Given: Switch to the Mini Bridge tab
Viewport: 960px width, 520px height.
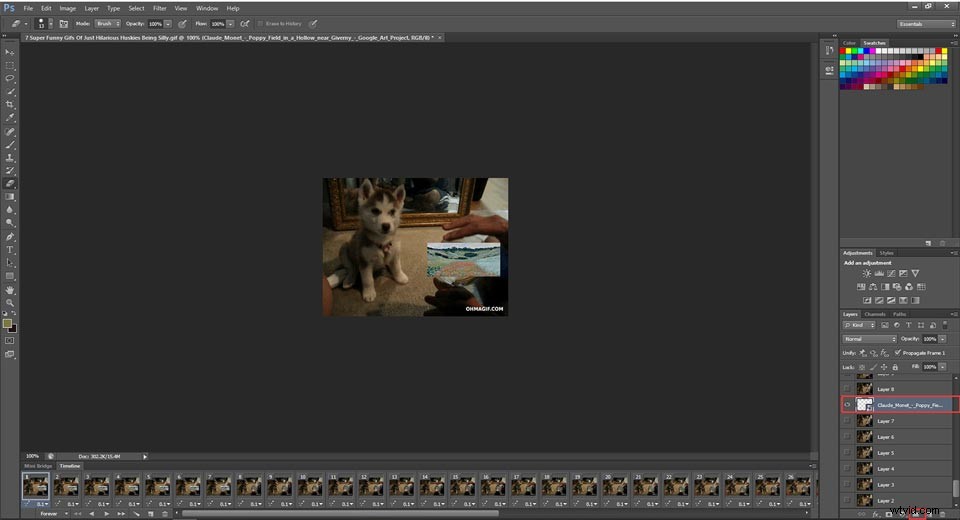Looking at the screenshot, I should [37, 466].
